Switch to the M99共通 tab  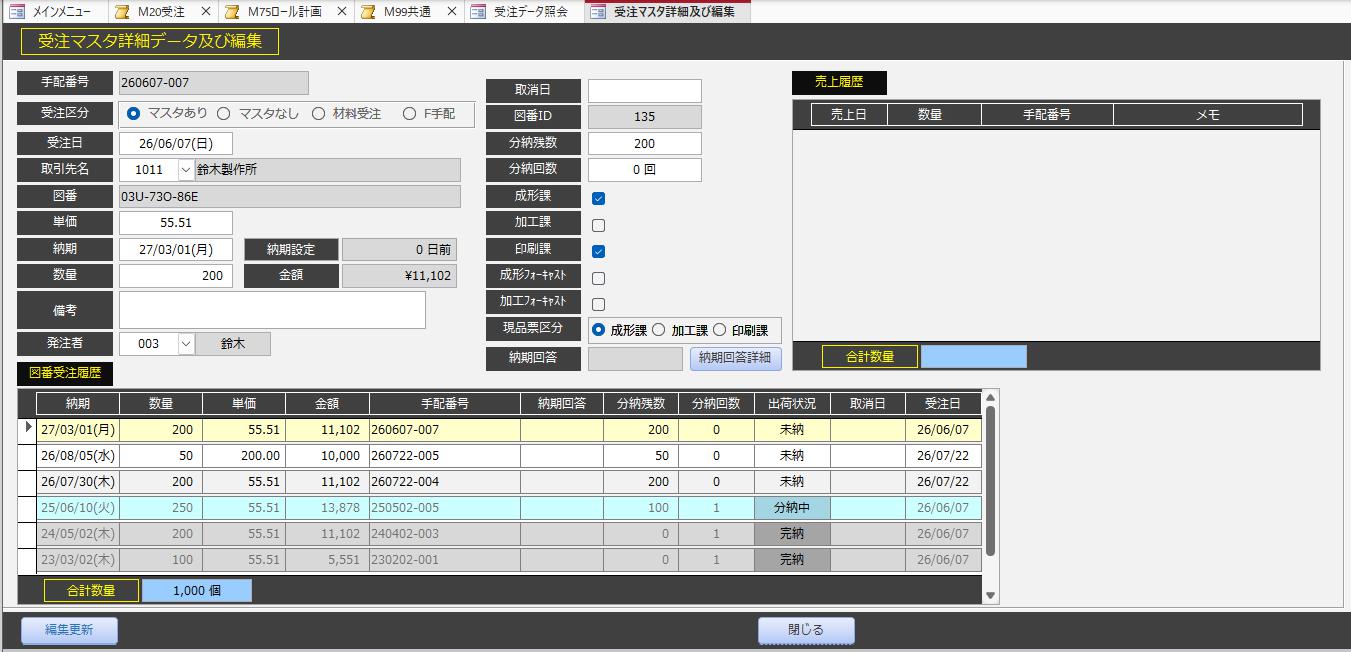(x=407, y=12)
